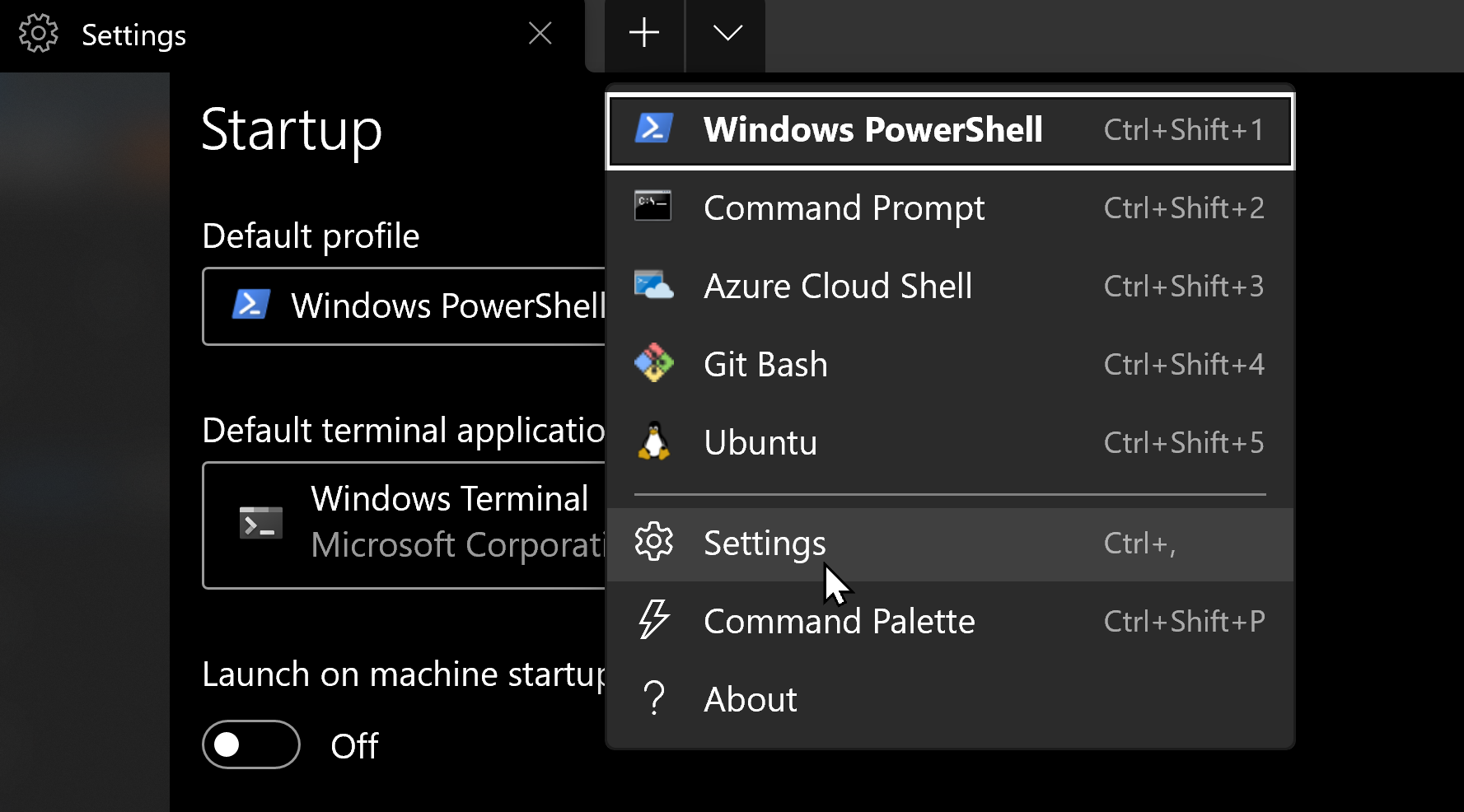This screenshot has width=1464, height=812.
Task: Click the Git Bash diamond icon
Action: tap(653, 363)
